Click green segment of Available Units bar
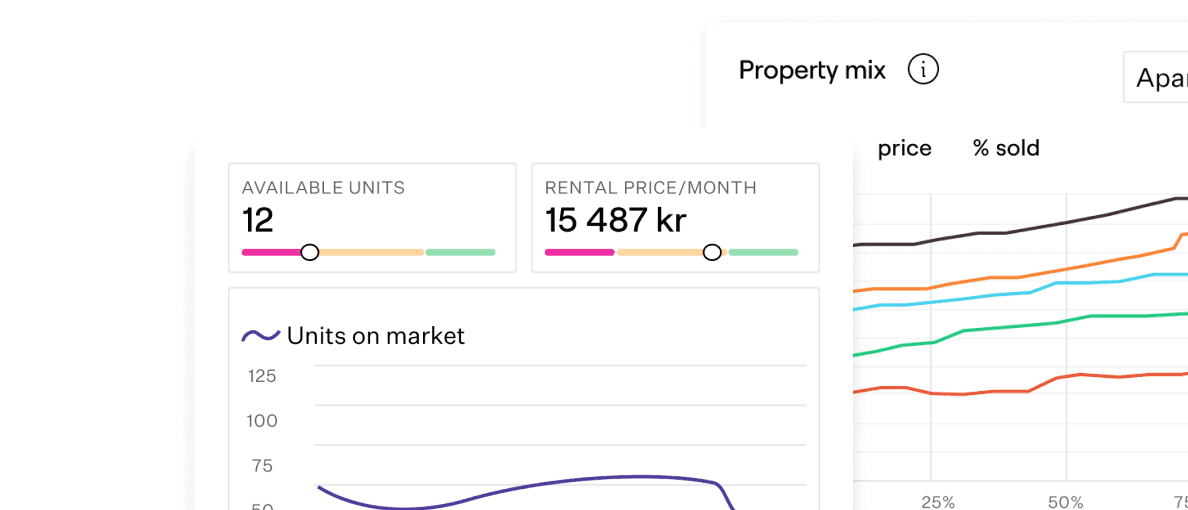Image resolution: width=1188 pixels, height=510 pixels. 460,252
